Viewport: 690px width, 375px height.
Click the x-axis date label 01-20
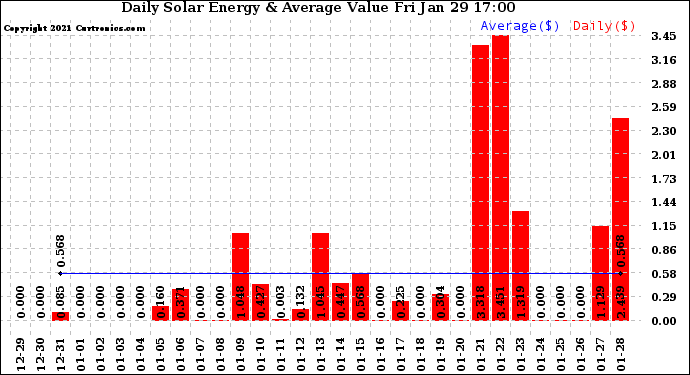click(461, 355)
